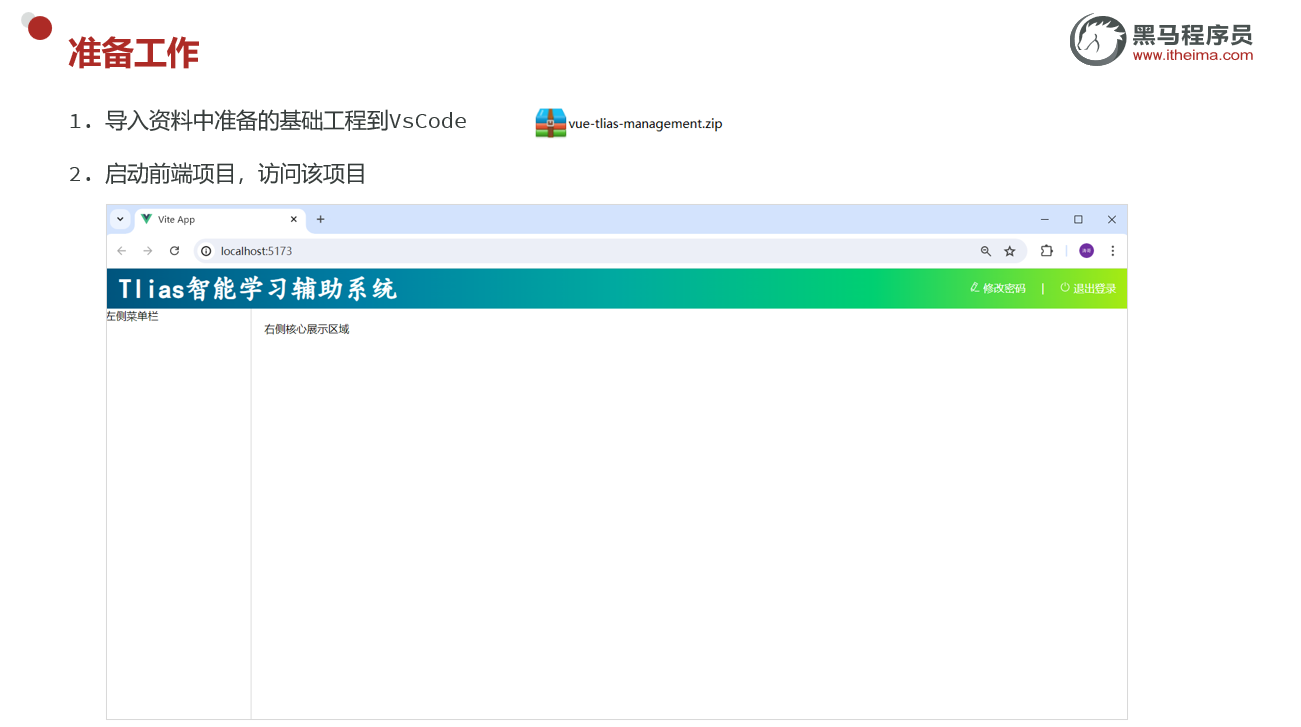The image size is (1301, 727).
Task: Open a new browser tab with the plus button
Action: (x=320, y=219)
